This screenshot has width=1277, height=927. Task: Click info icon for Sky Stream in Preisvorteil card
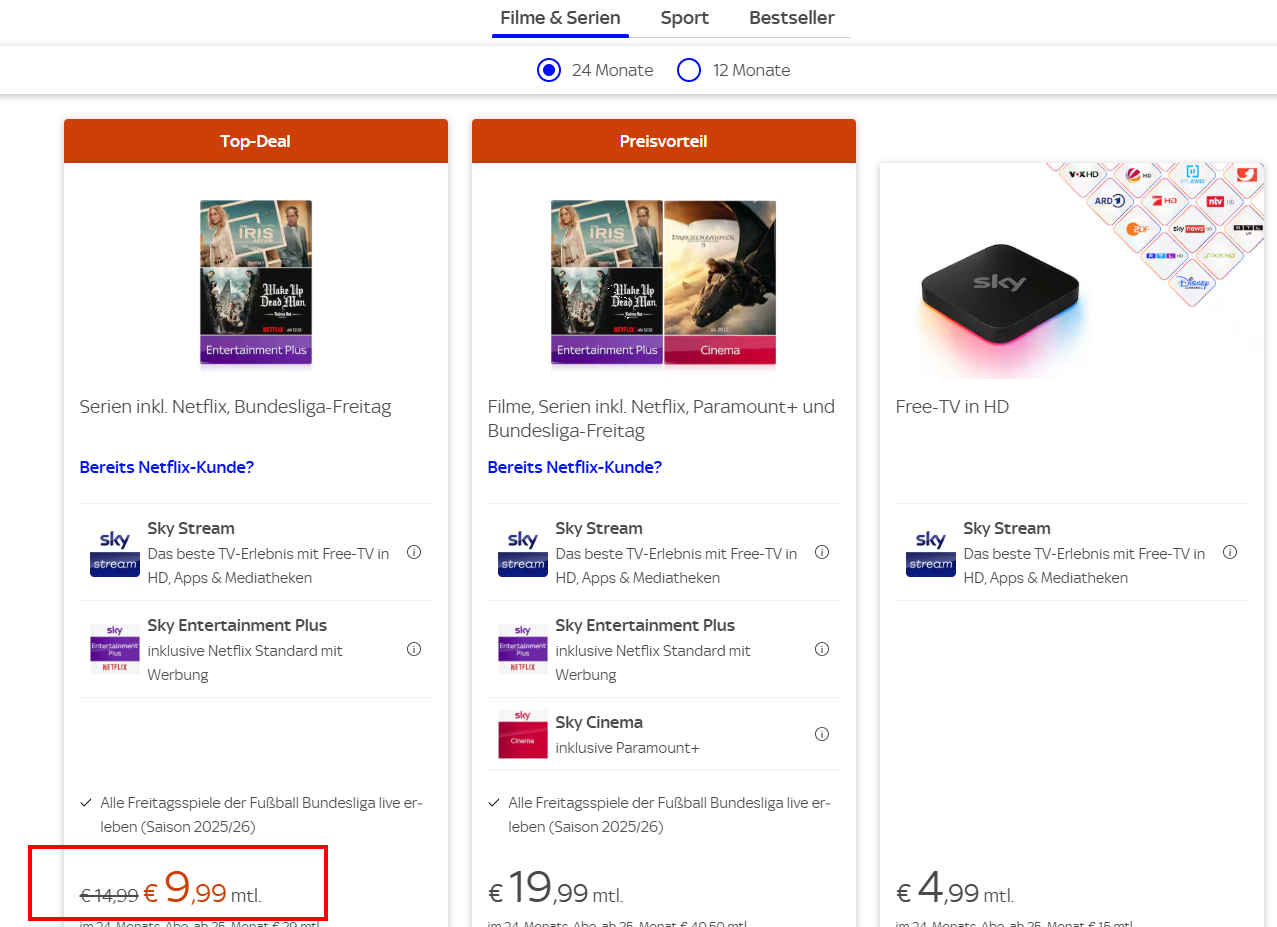tap(822, 552)
